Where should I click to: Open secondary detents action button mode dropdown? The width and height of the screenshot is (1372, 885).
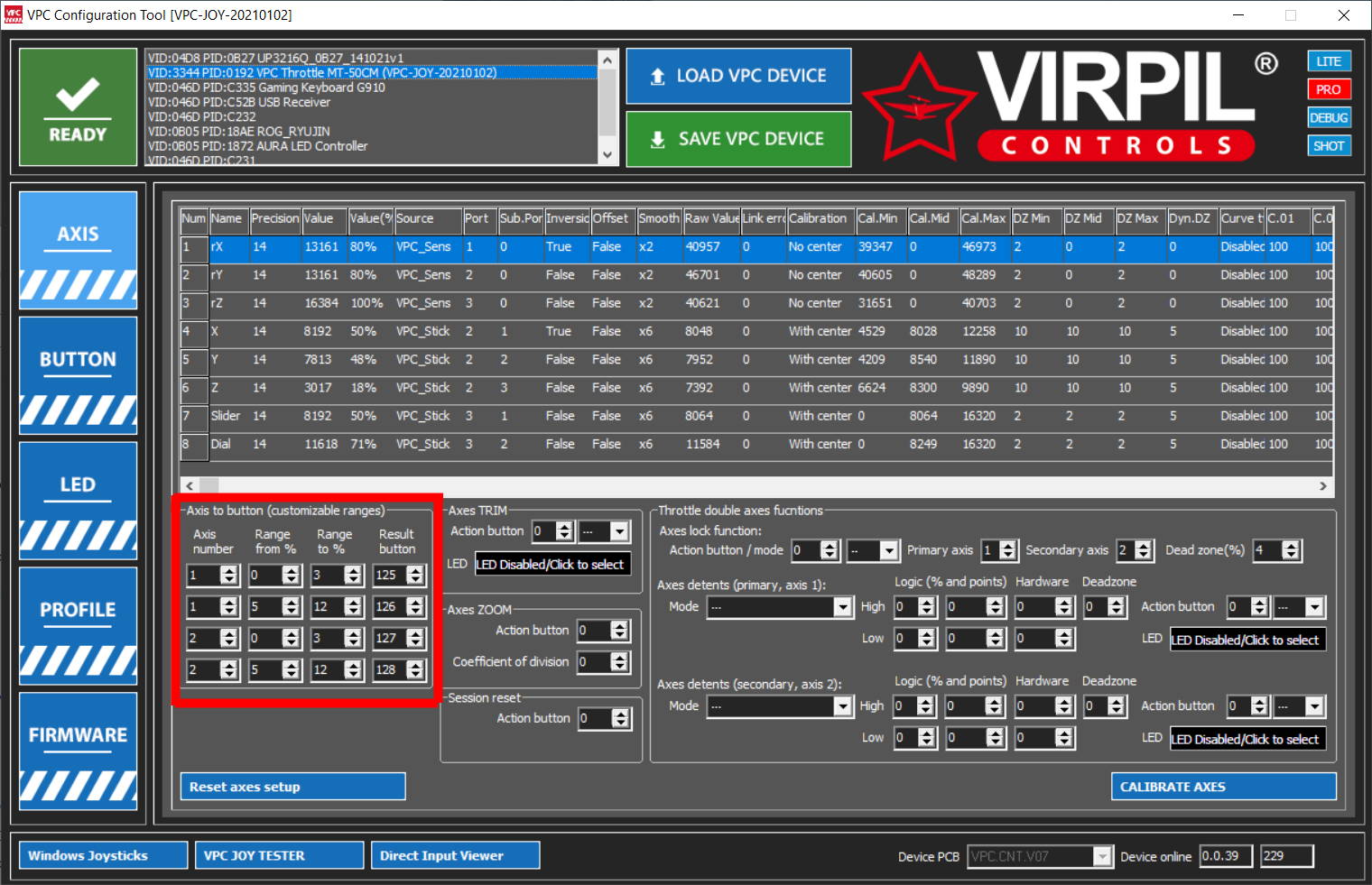pyautogui.click(x=1314, y=706)
